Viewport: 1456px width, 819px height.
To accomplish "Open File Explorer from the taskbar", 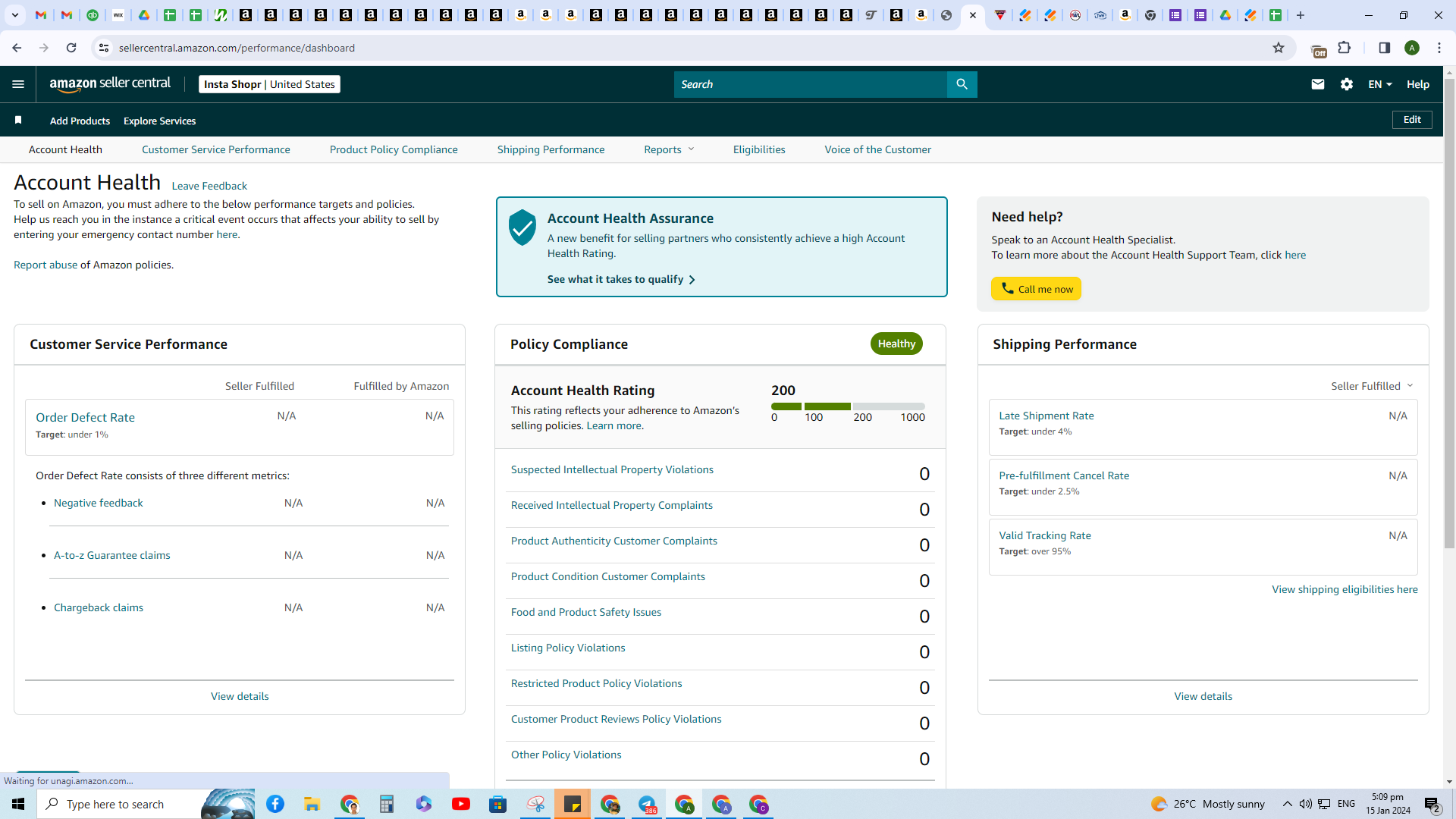I will tap(312, 804).
